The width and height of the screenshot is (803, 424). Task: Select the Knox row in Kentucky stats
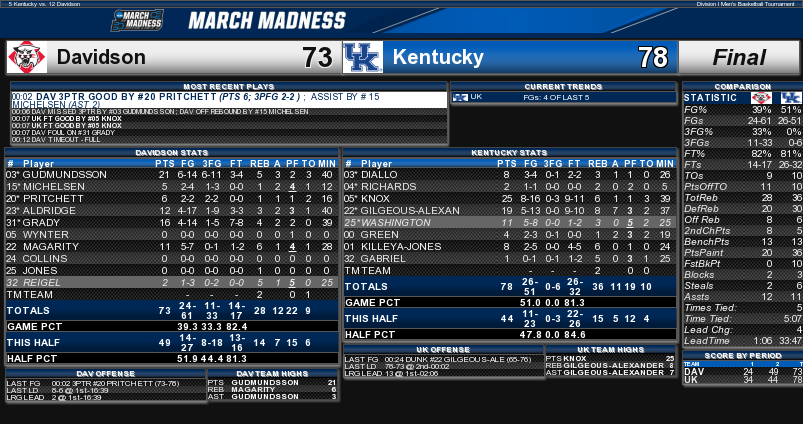tap(510, 198)
